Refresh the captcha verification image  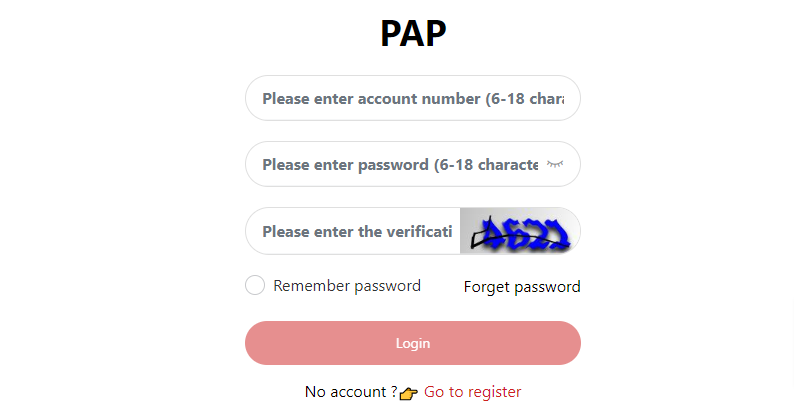519,231
